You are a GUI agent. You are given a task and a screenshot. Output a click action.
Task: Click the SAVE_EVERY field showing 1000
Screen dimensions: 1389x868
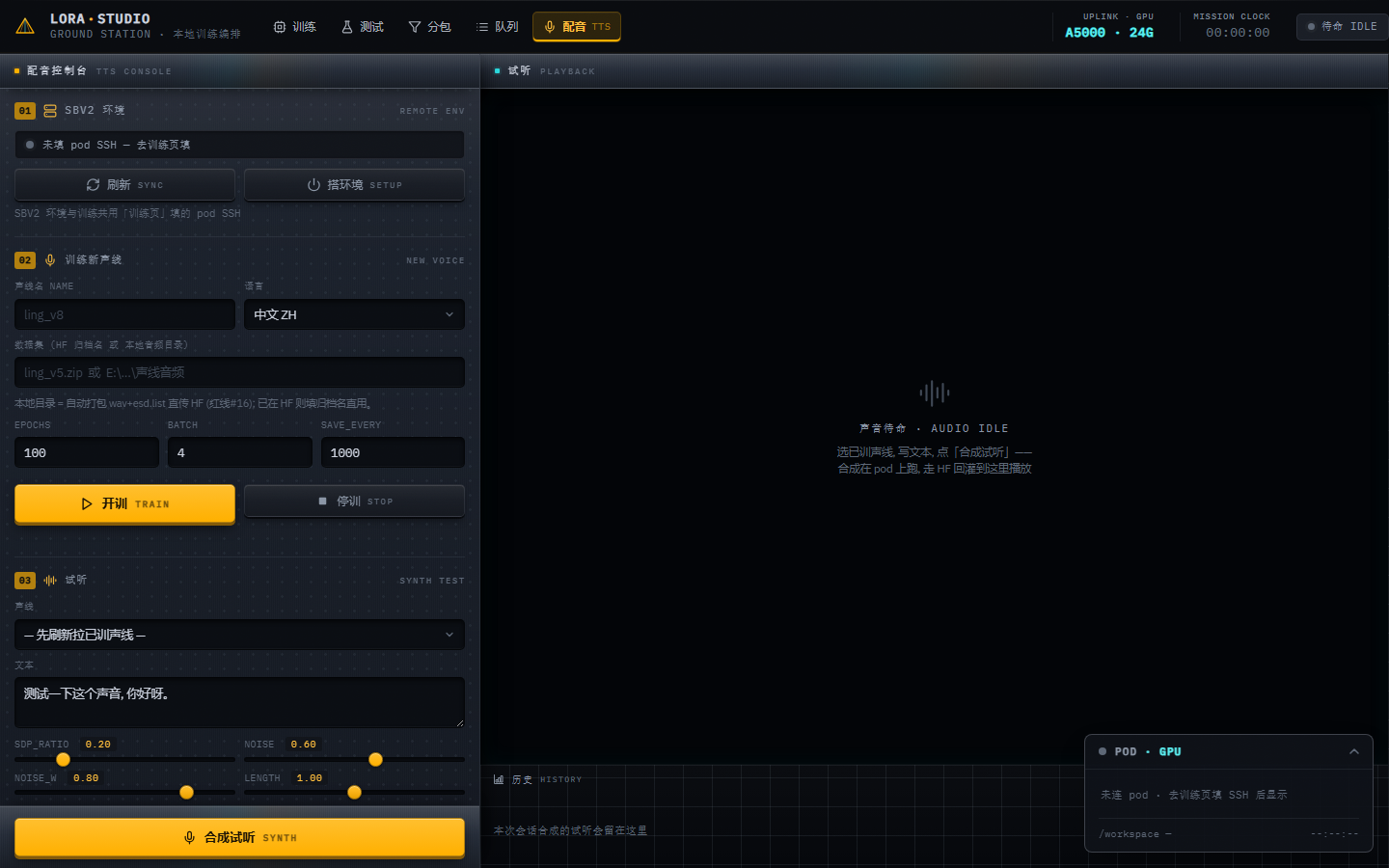(393, 452)
